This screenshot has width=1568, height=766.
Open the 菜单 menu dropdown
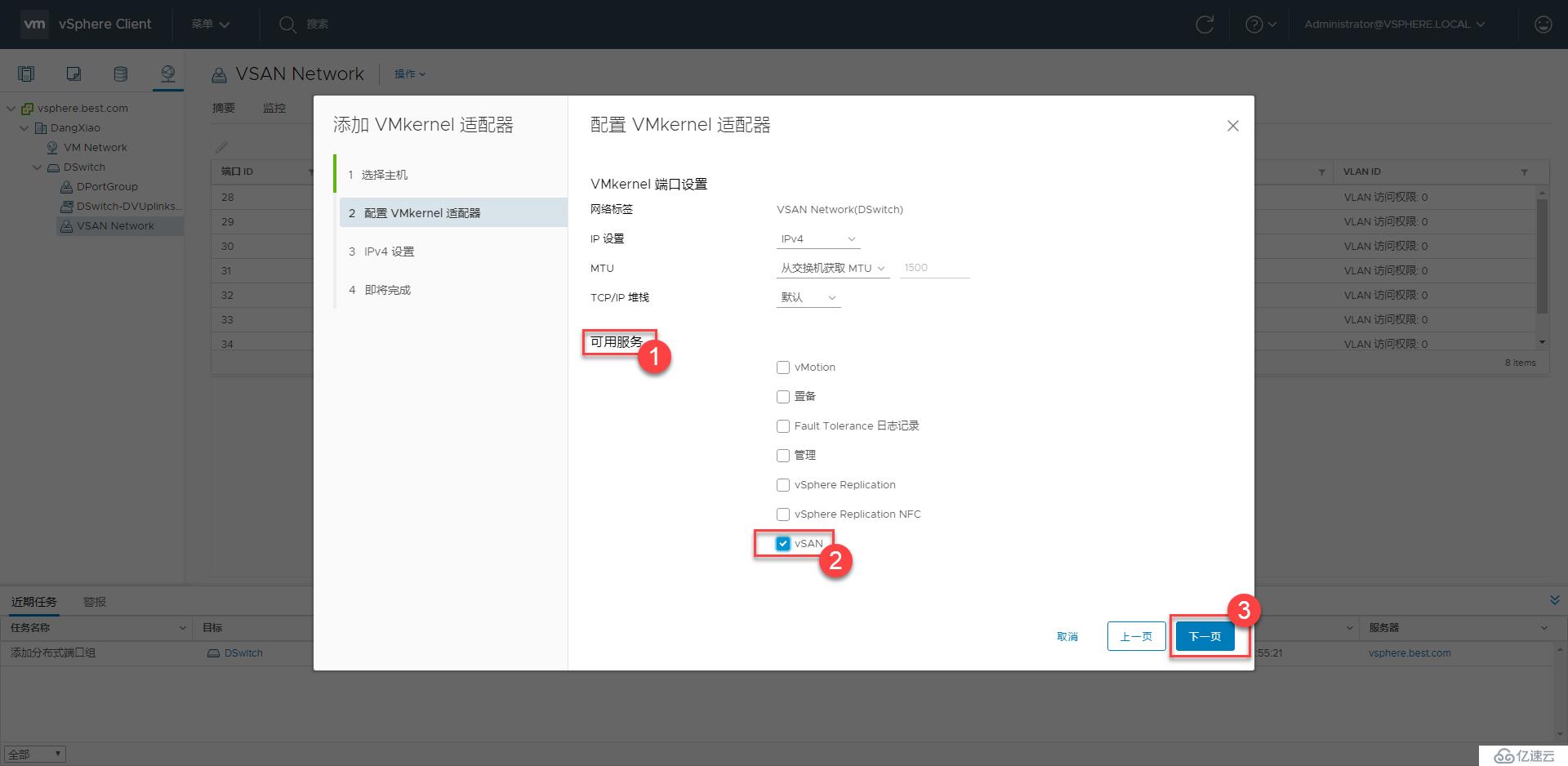210,24
